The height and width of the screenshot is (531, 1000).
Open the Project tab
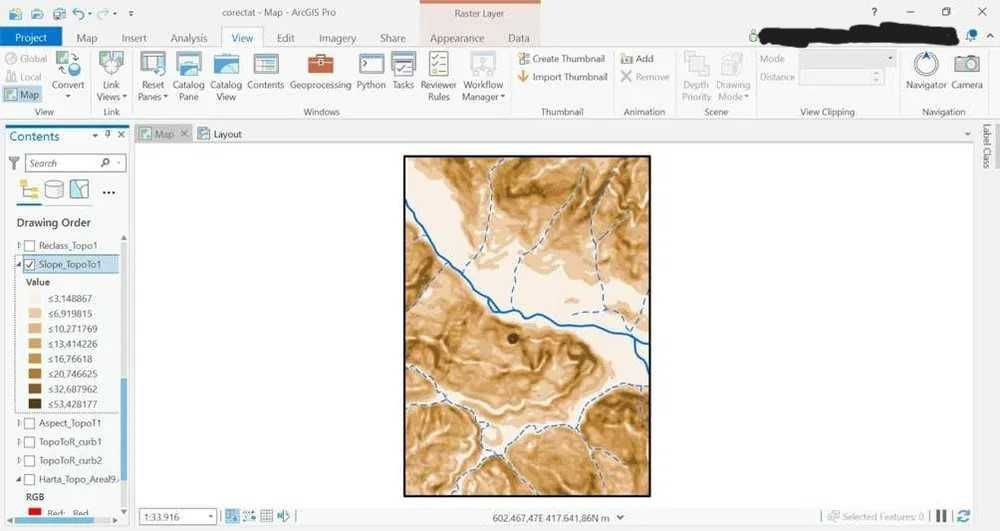pos(31,38)
